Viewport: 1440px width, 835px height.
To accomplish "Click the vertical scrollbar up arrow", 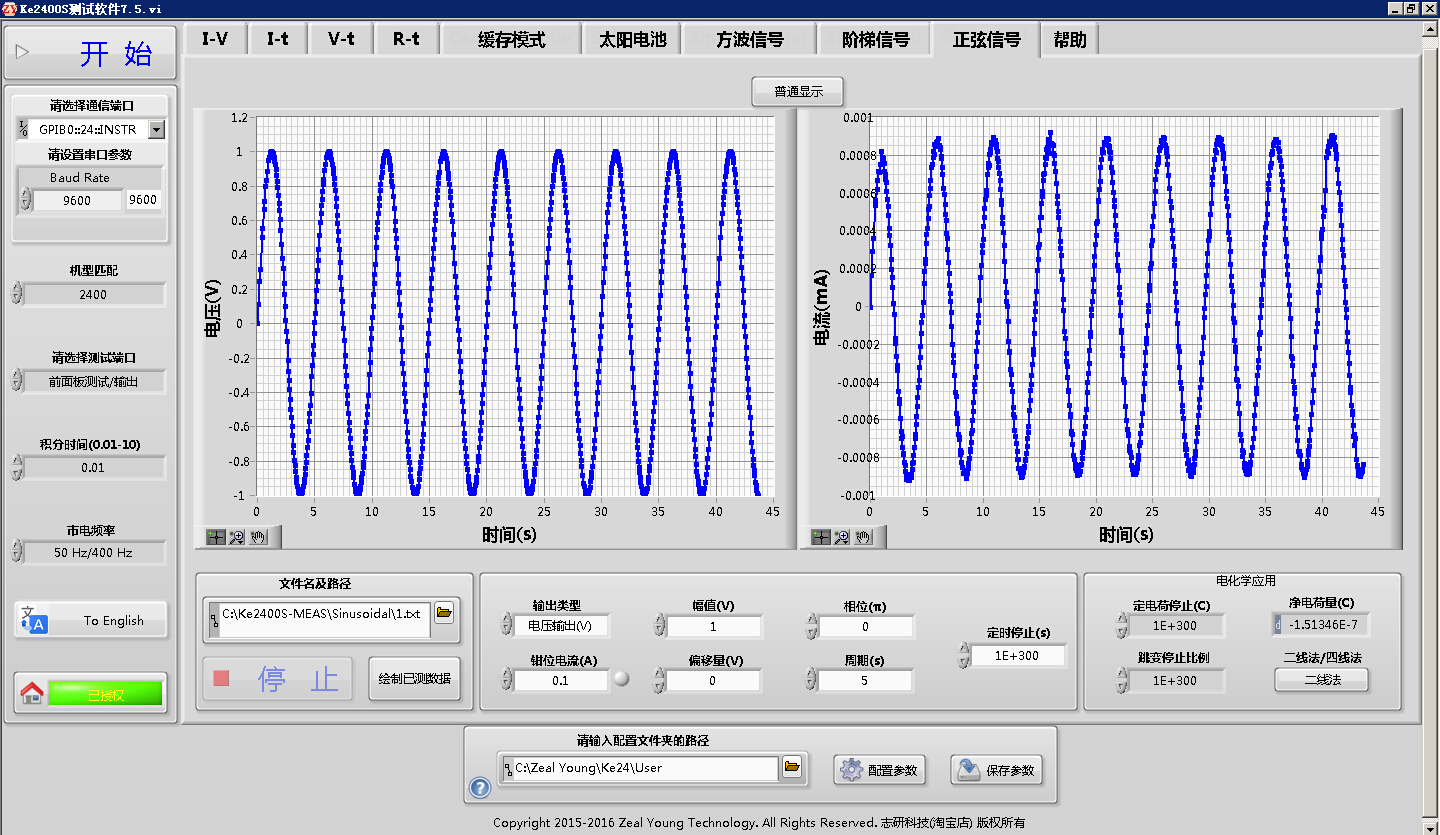I will click(x=1430, y=29).
